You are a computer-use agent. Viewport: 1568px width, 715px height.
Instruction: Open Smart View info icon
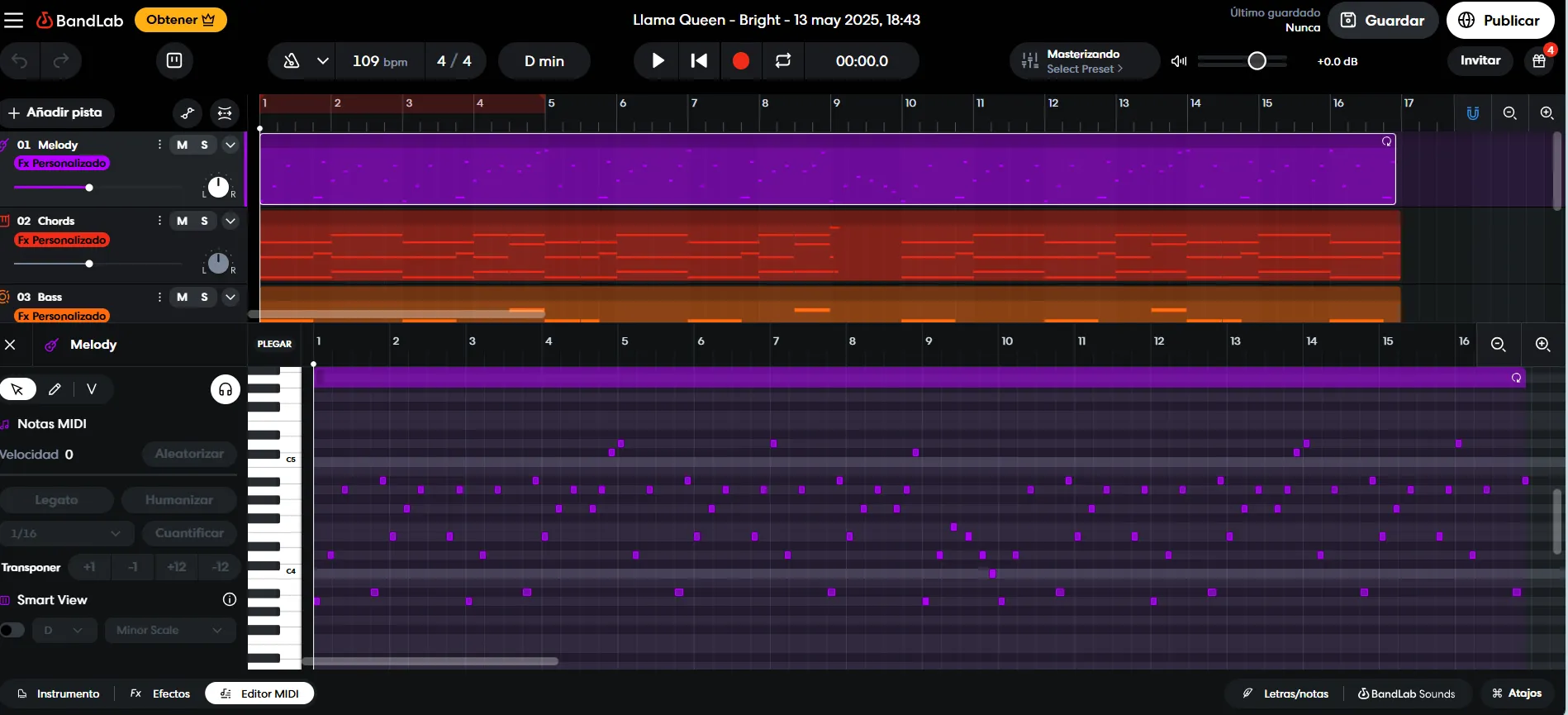230,600
